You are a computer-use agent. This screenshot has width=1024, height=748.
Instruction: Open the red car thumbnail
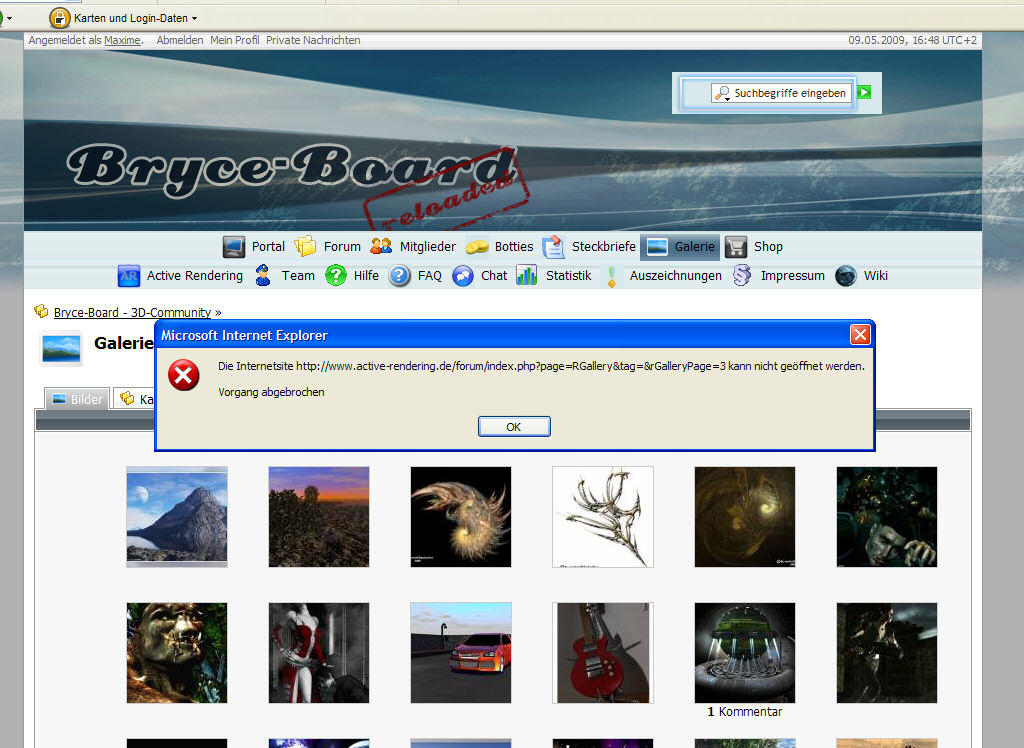[461, 653]
